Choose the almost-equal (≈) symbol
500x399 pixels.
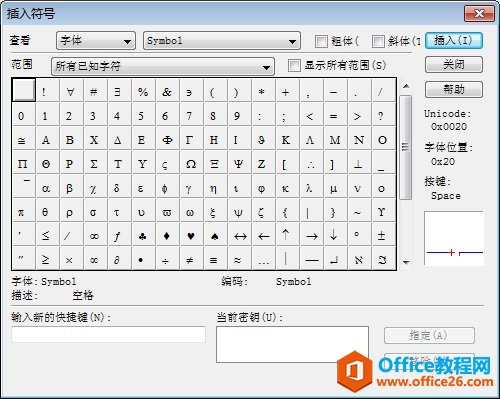point(239,259)
